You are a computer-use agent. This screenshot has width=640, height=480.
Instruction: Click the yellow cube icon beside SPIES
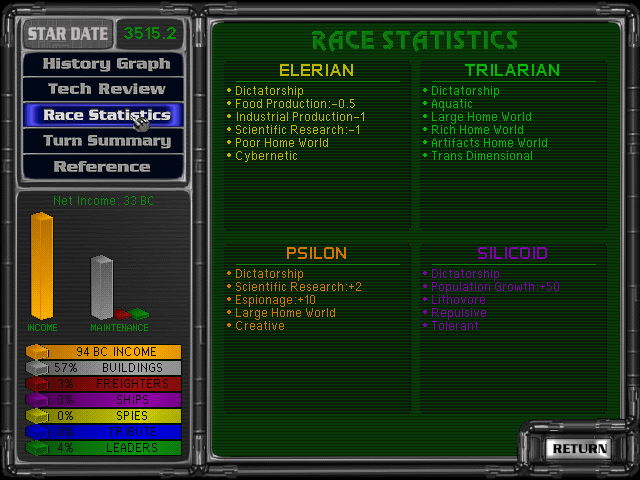point(37,416)
